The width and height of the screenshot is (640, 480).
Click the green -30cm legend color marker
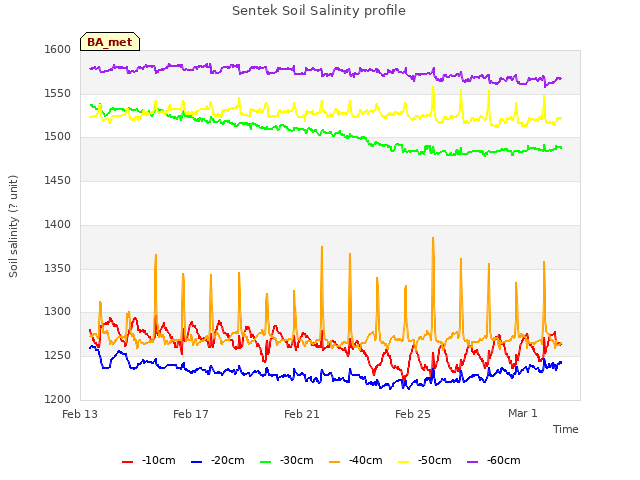pos(265,462)
